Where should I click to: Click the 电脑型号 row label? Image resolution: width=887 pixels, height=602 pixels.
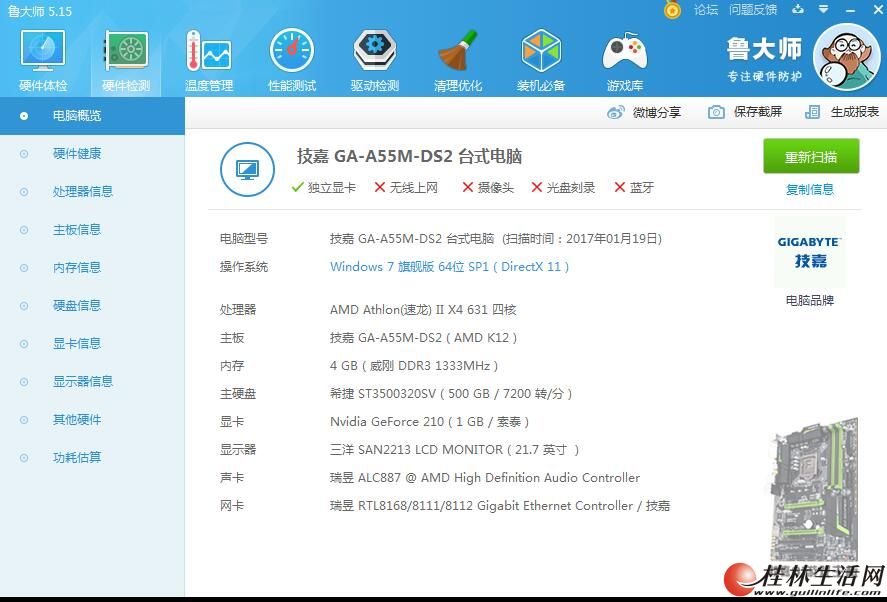(x=244, y=239)
